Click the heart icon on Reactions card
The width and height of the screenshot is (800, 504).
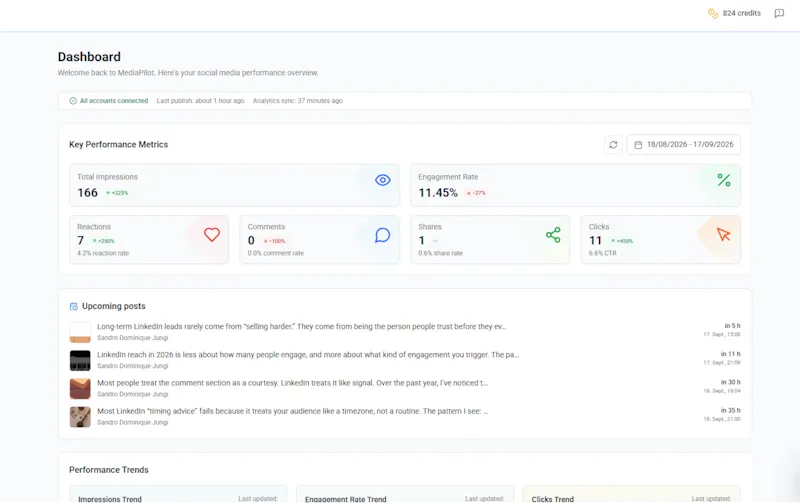(212, 235)
